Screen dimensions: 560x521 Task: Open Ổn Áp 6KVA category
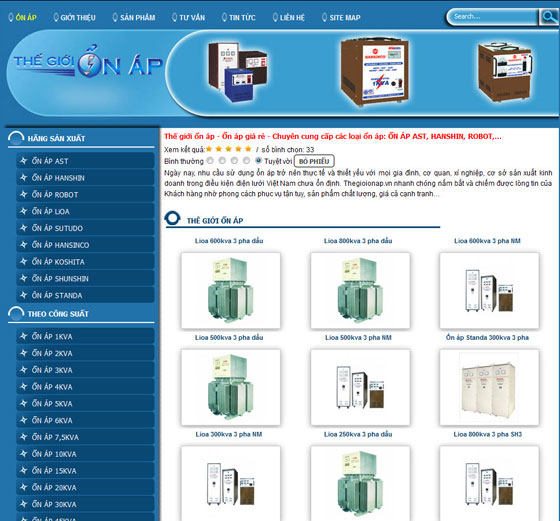[85, 420]
